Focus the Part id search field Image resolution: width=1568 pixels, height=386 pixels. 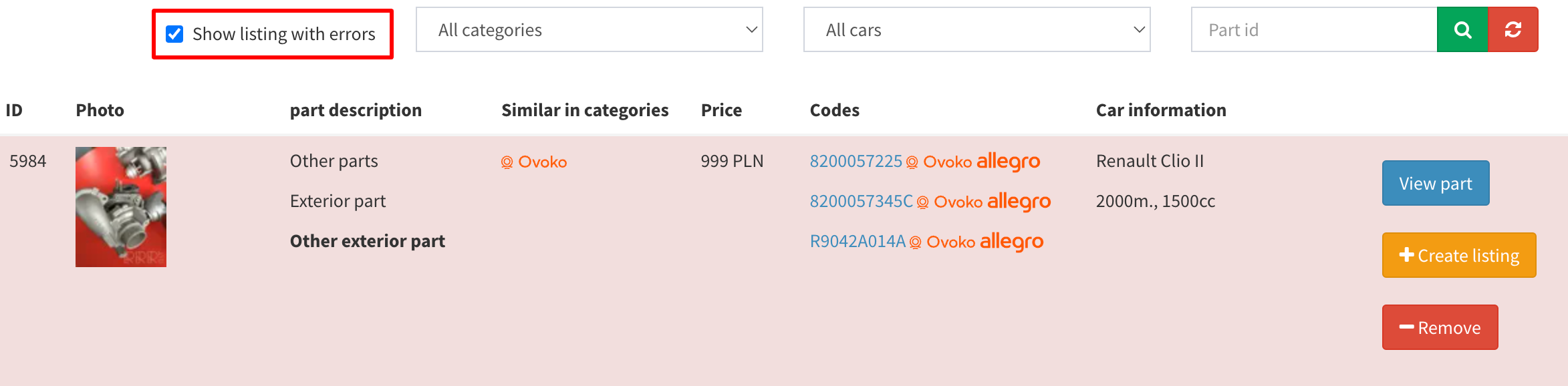(x=1313, y=30)
